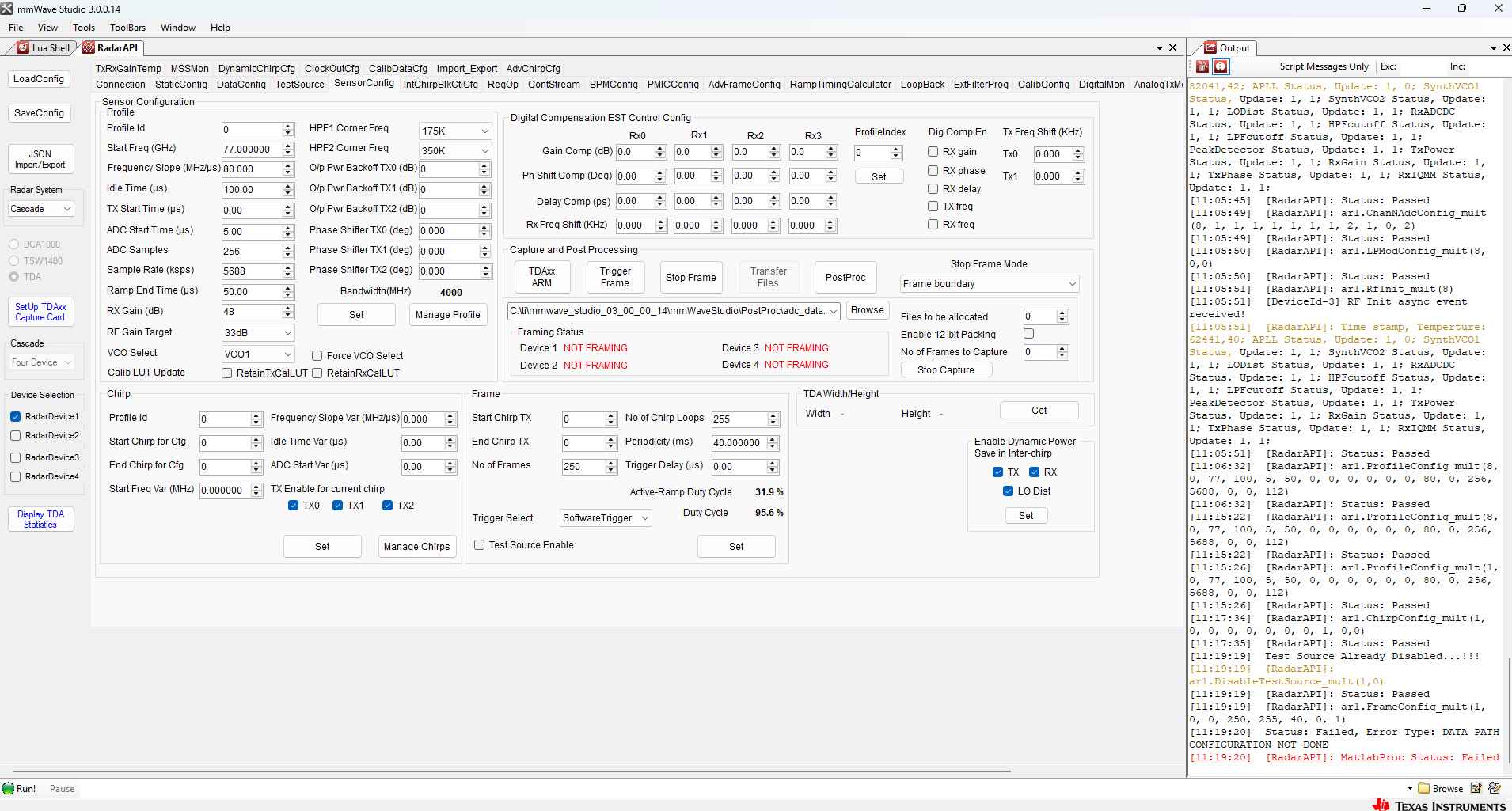
Task: Close the RadarAPI document panel with X
Action: pyautogui.click(x=1172, y=47)
